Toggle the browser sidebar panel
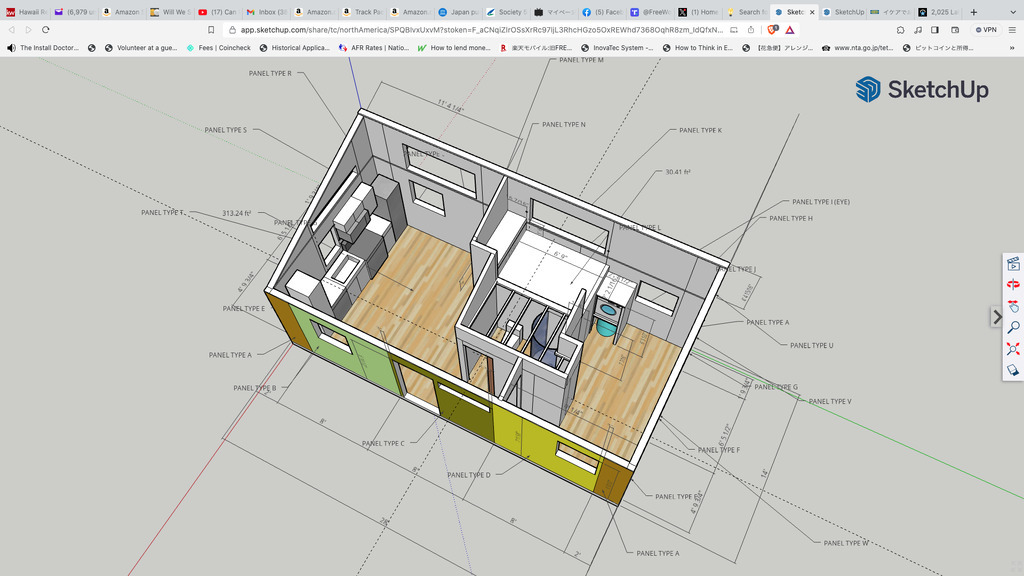The image size is (1024, 576). click(x=934, y=30)
